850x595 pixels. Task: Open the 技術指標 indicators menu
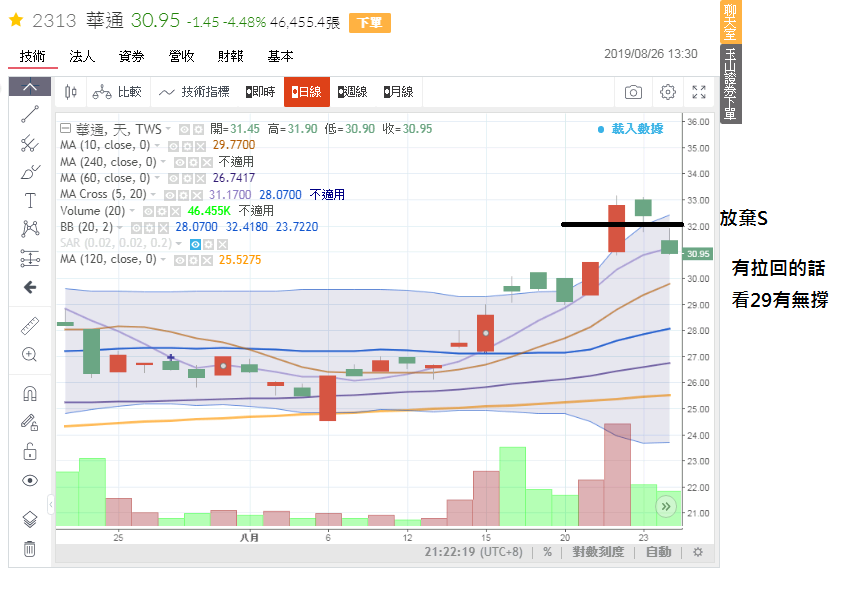point(194,92)
